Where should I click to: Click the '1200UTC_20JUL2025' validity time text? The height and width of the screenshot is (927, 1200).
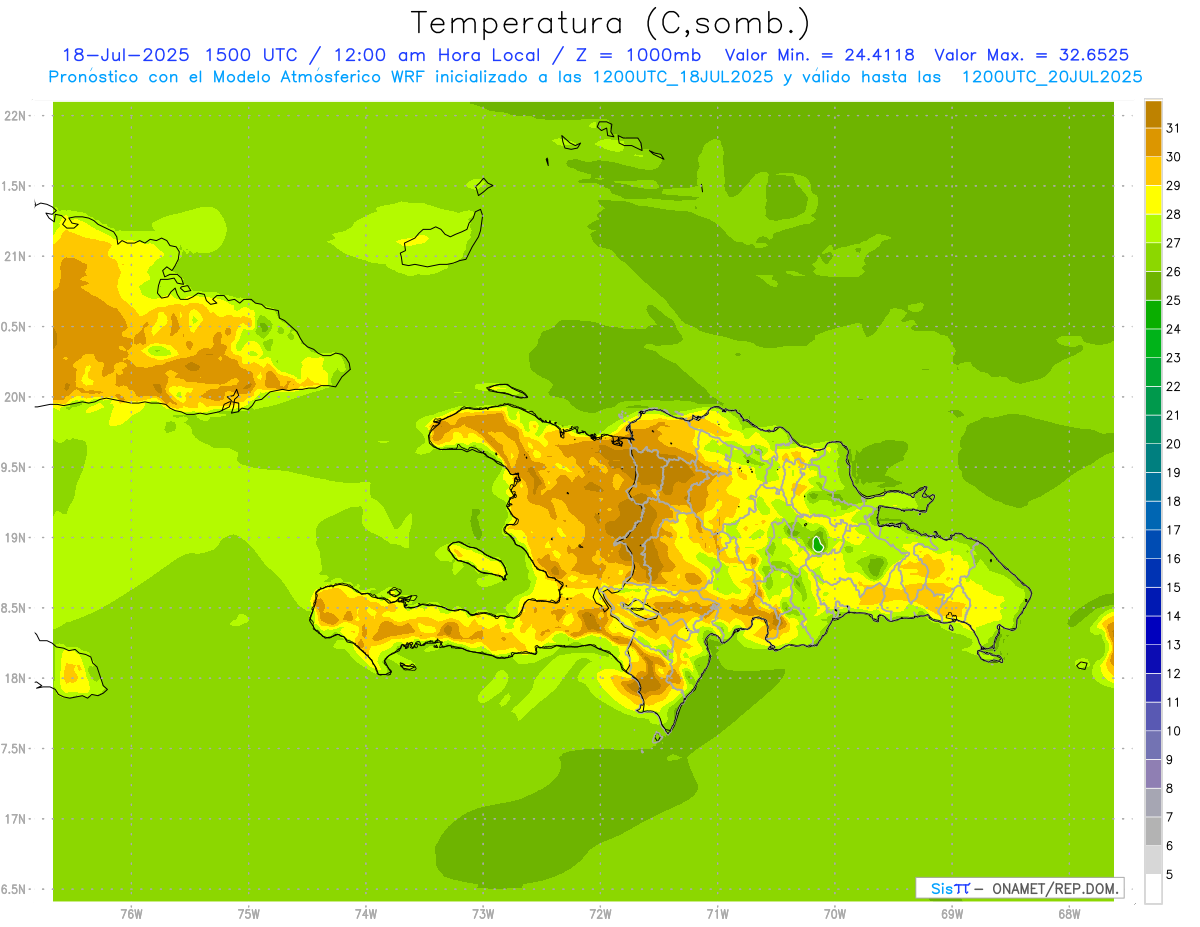[x=1052, y=76]
